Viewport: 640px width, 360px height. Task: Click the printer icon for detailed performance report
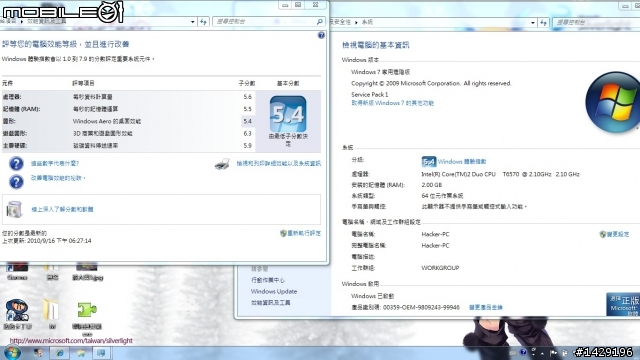pos(222,164)
